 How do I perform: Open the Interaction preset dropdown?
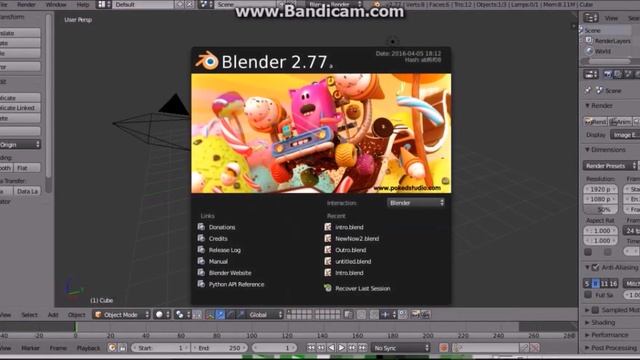point(416,202)
